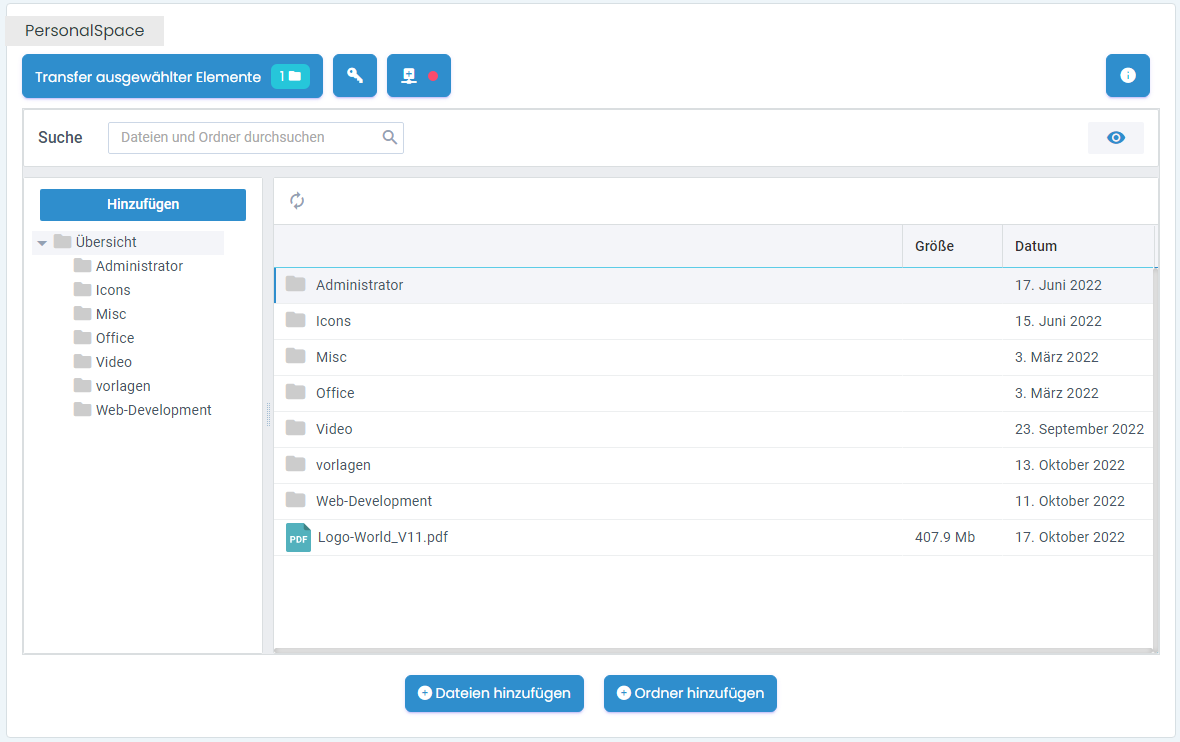Click the refresh icon above file list
Image resolution: width=1180 pixels, height=742 pixels.
coord(297,201)
